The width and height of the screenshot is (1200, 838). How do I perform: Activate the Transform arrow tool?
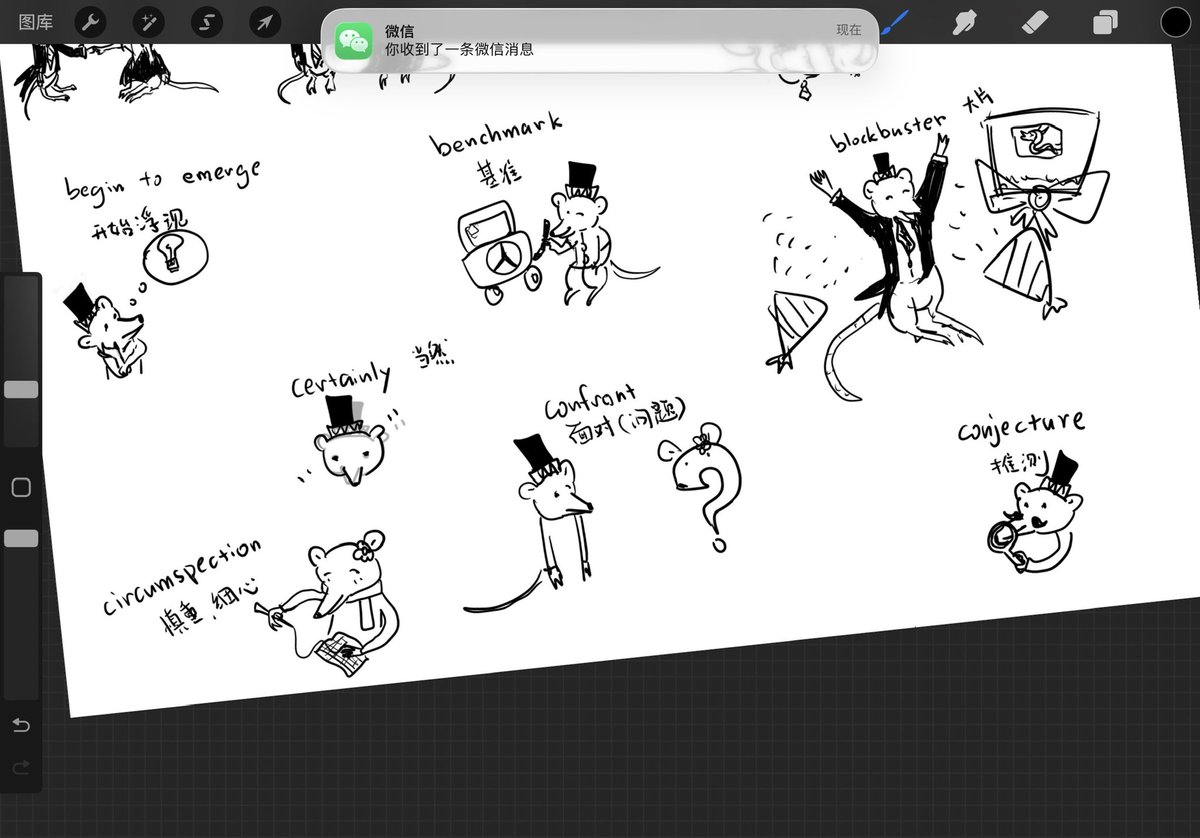tap(264, 21)
